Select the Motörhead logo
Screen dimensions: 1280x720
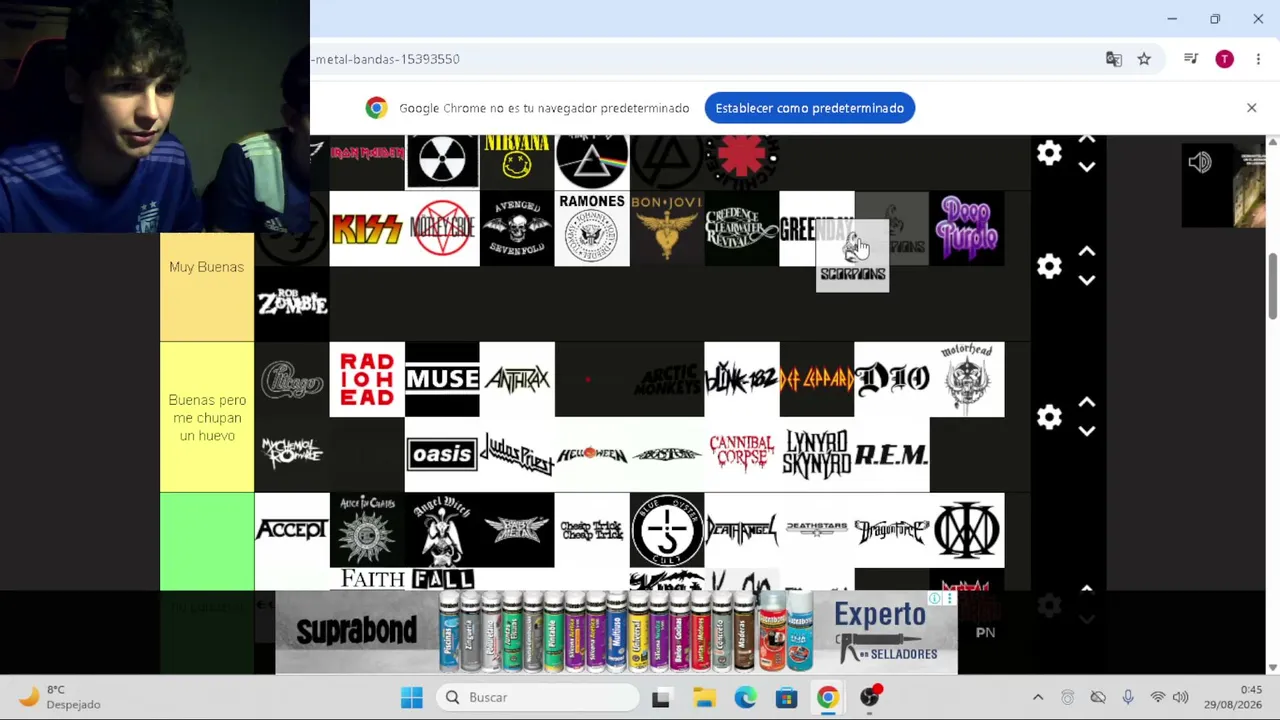coord(967,380)
